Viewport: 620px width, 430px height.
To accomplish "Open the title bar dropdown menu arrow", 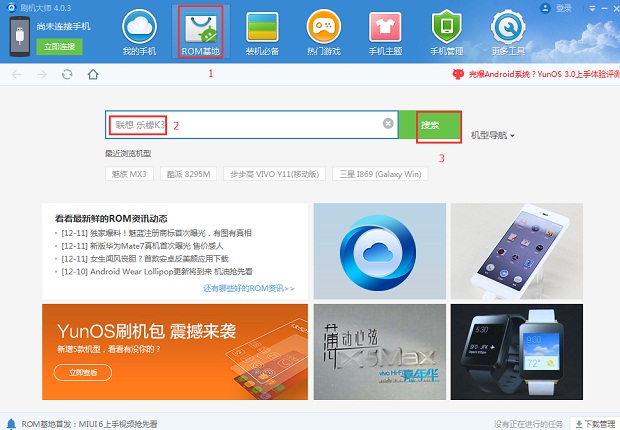I will [592, 8].
